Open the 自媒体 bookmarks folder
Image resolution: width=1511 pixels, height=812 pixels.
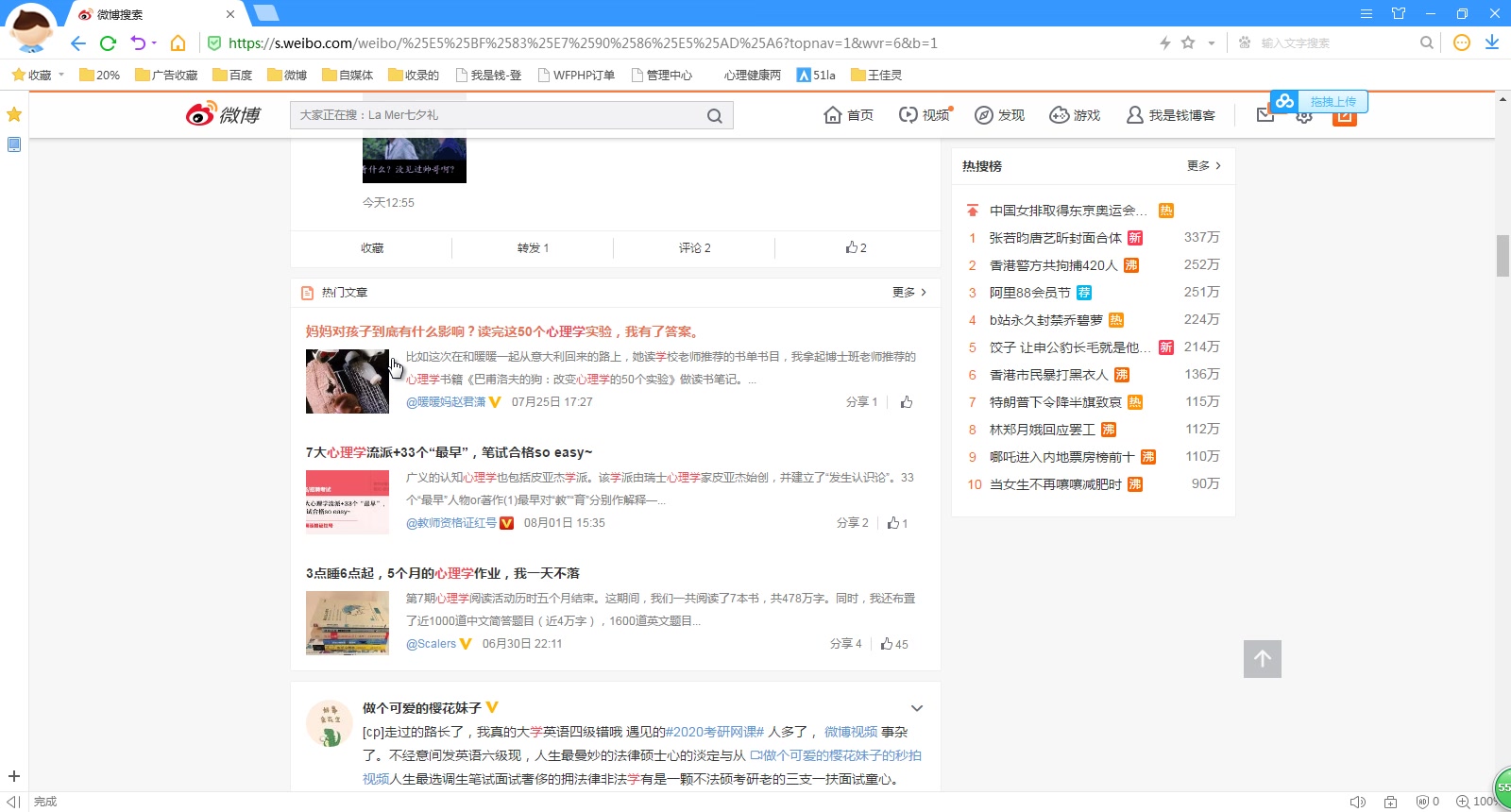click(348, 75)
